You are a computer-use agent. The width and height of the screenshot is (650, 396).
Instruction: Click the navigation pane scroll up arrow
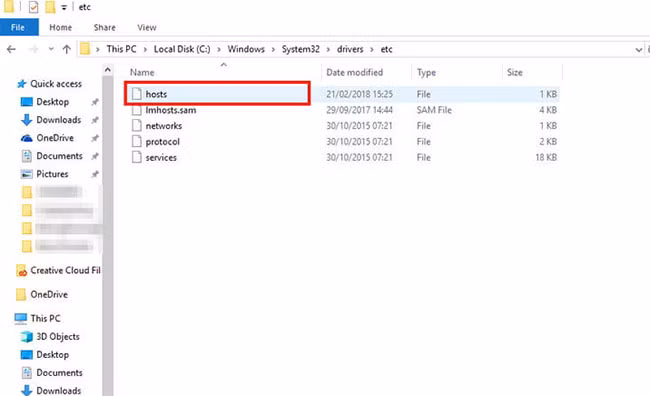point(108,70)
